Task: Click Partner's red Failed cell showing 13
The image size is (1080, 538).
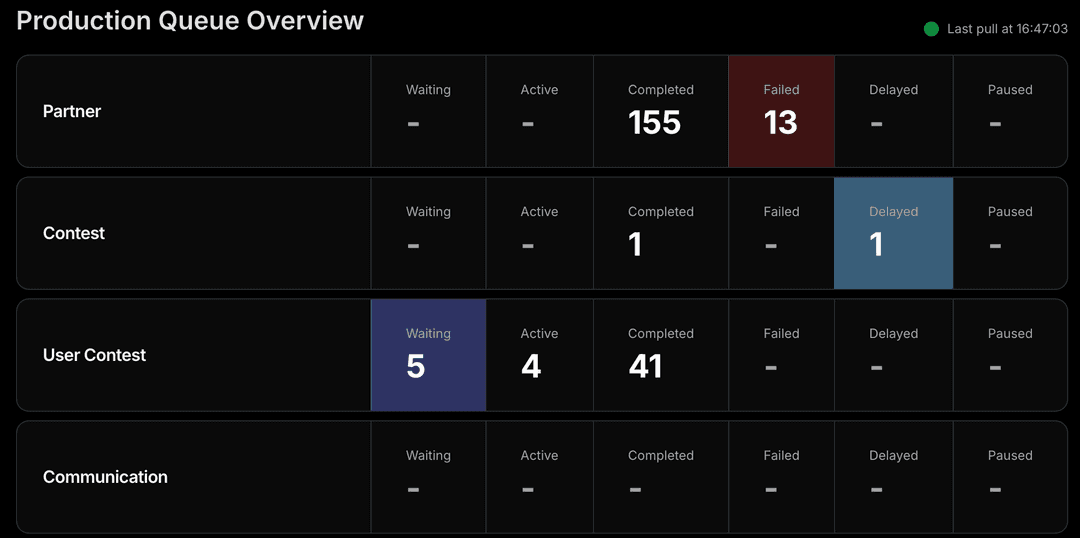Action: point(781,111)
